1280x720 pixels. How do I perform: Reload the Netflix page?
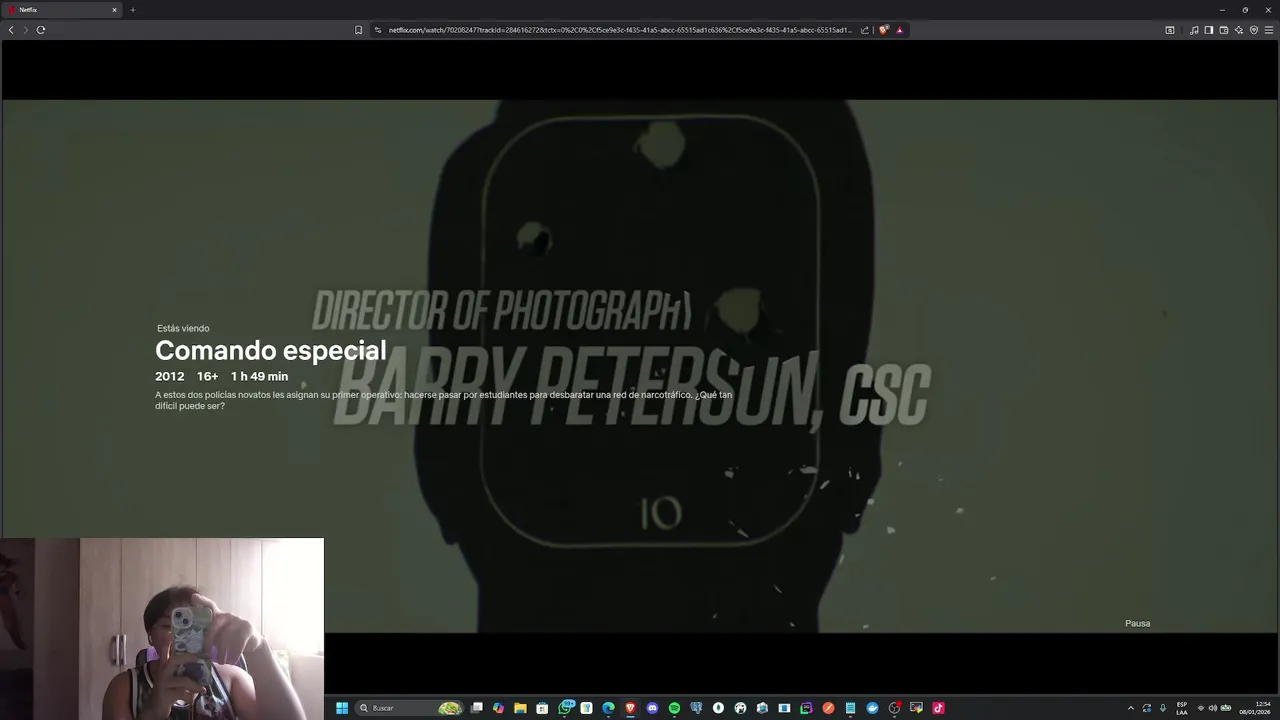click(41, 30)
